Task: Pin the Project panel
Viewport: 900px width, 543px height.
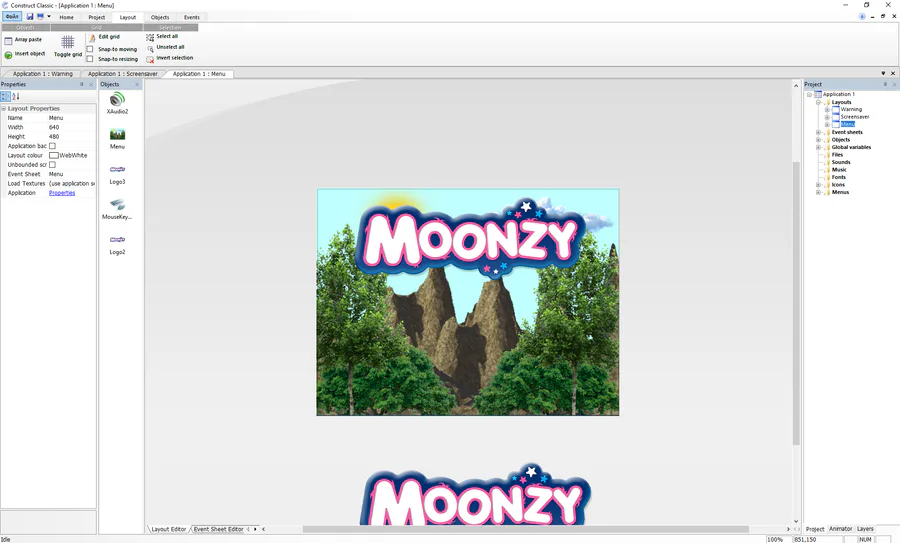Action: pyautogui.click(x=885, y=84)
